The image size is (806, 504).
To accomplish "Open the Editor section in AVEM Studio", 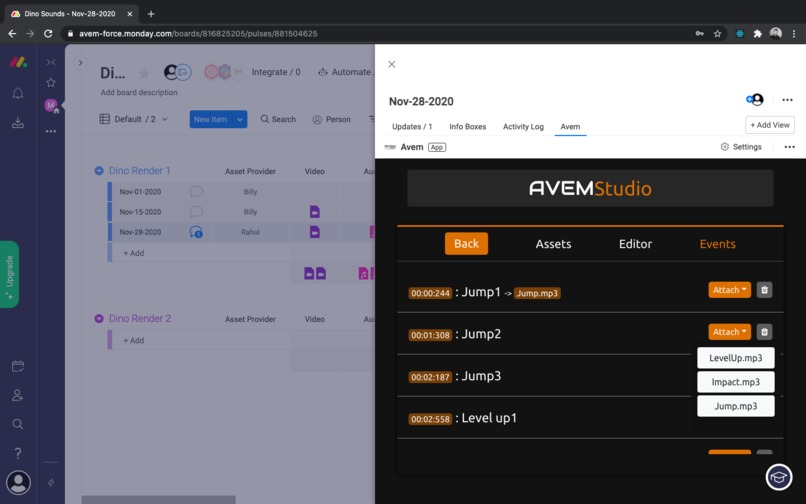I will [635, 244].
